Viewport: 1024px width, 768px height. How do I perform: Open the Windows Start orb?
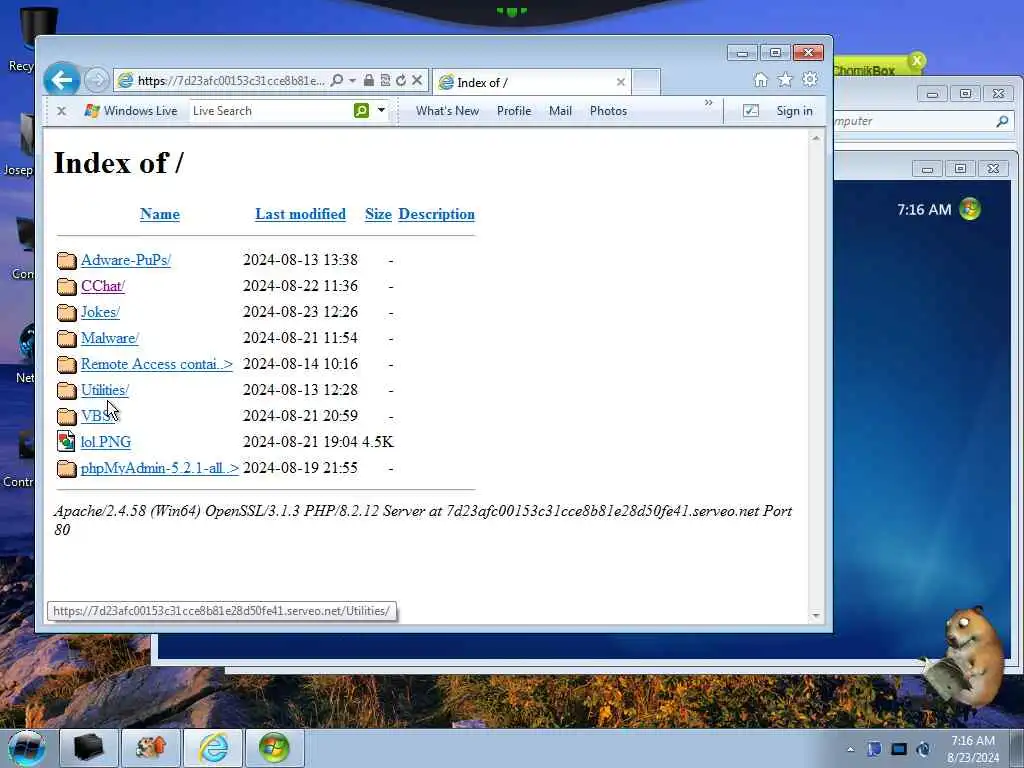27,748
